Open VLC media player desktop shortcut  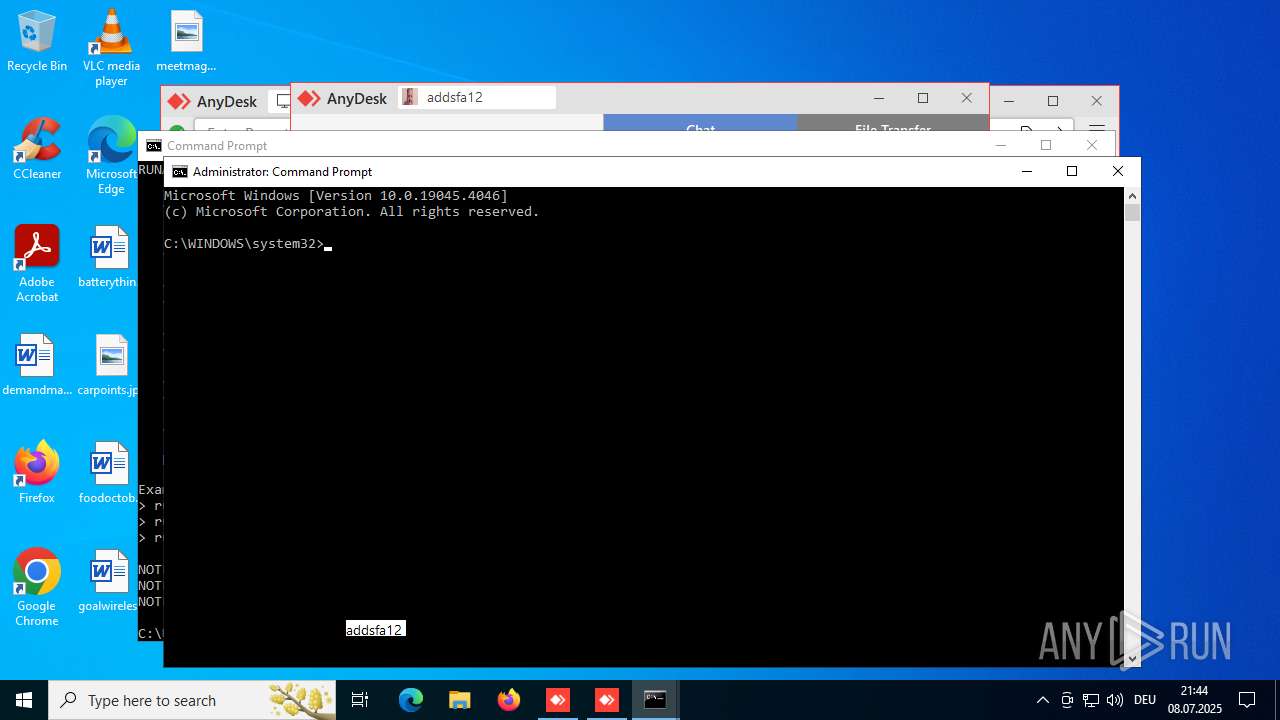coord(111,48)
